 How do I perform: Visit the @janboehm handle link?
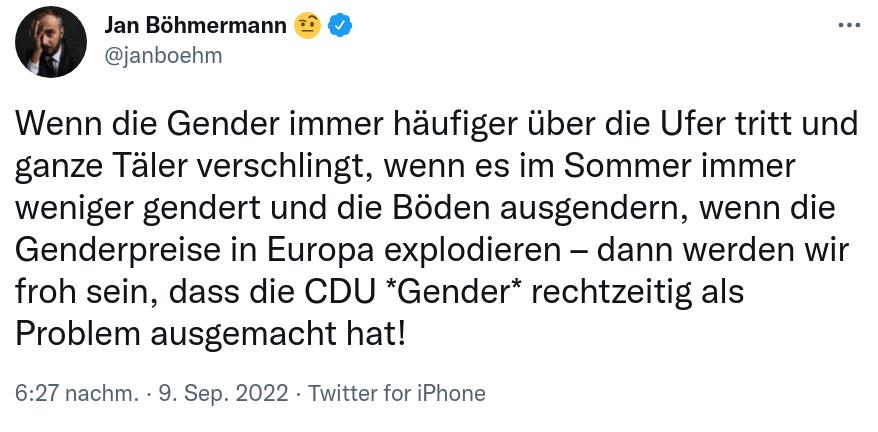pos(163,55)
